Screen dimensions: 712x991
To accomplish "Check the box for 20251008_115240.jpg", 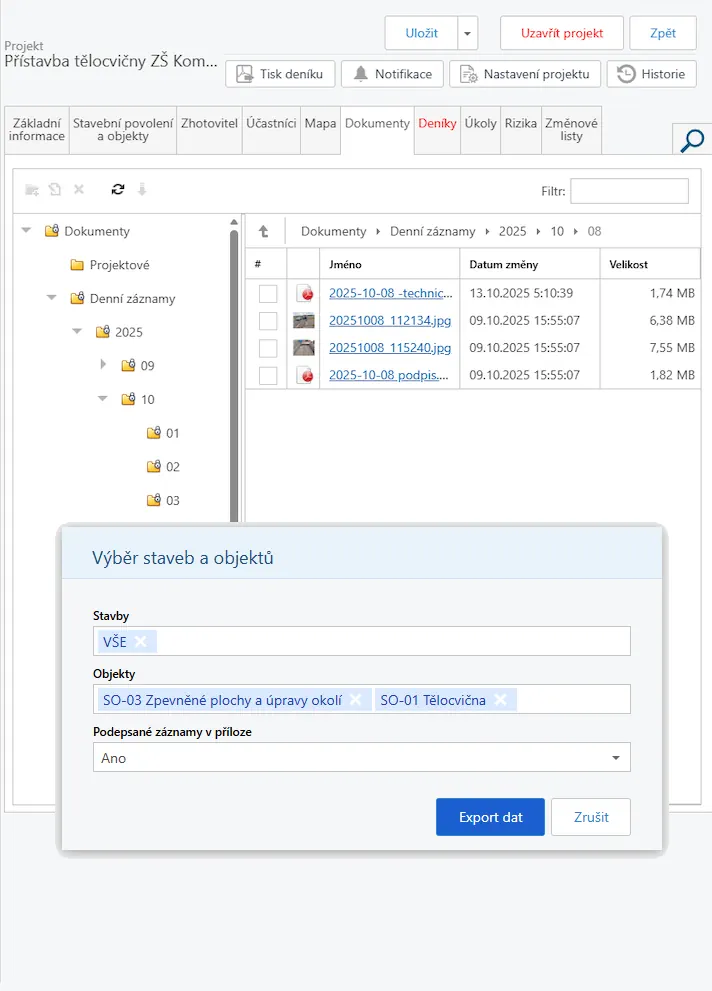I will pyautogui.click(x=267, y=348).
